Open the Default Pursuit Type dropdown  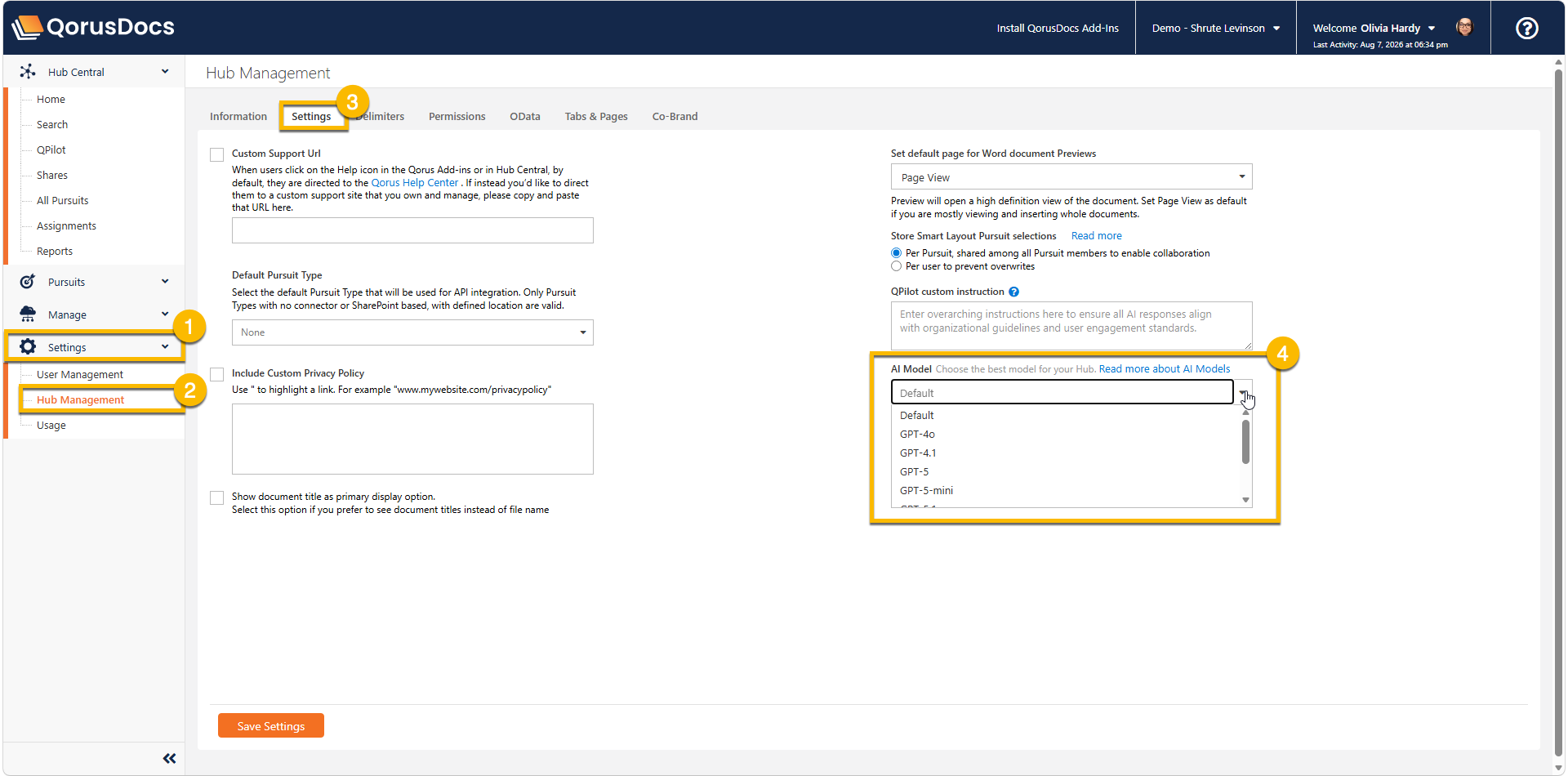click(412, 332)
